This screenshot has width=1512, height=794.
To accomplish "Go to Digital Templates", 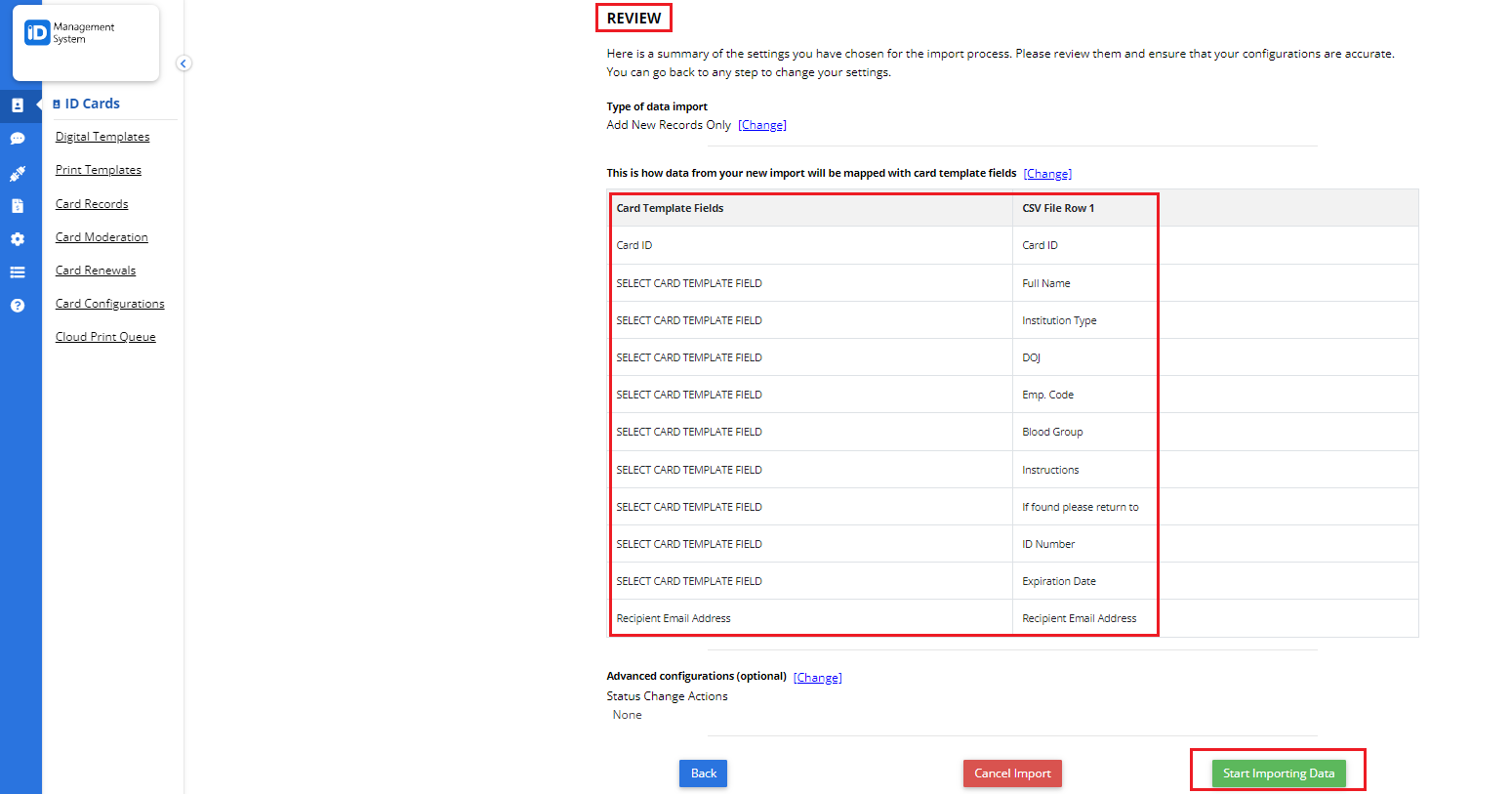I will (x=102, y=137).
